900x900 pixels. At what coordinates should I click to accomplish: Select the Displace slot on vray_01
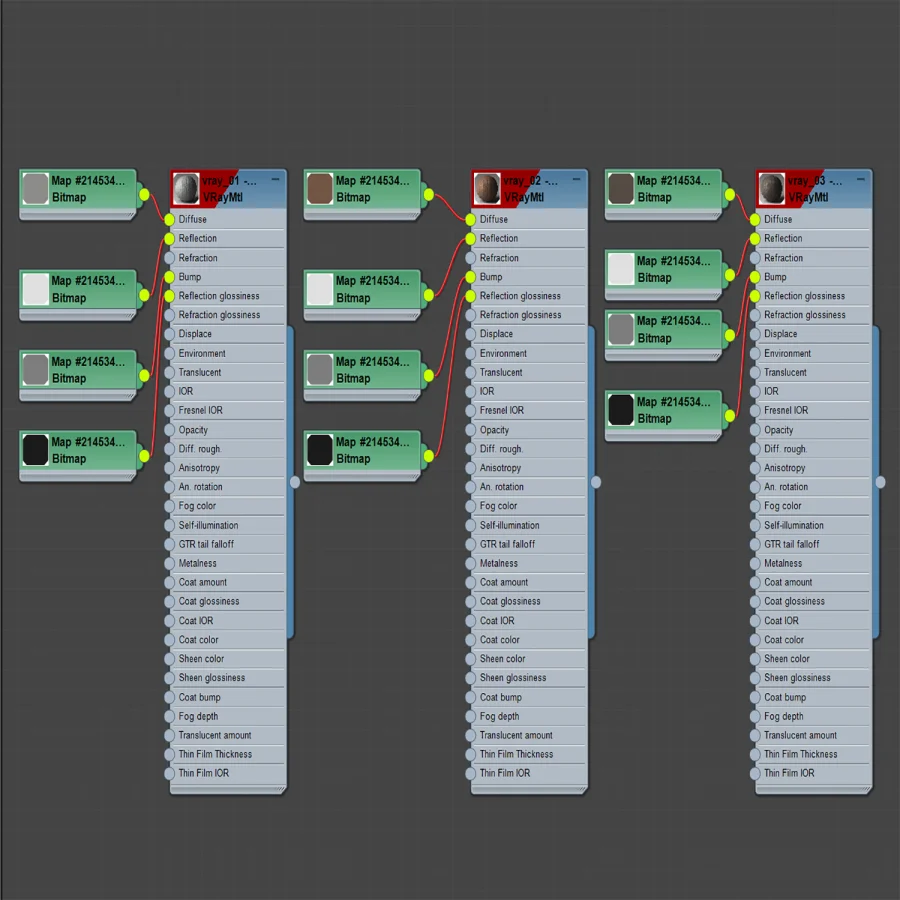point(228,334)
